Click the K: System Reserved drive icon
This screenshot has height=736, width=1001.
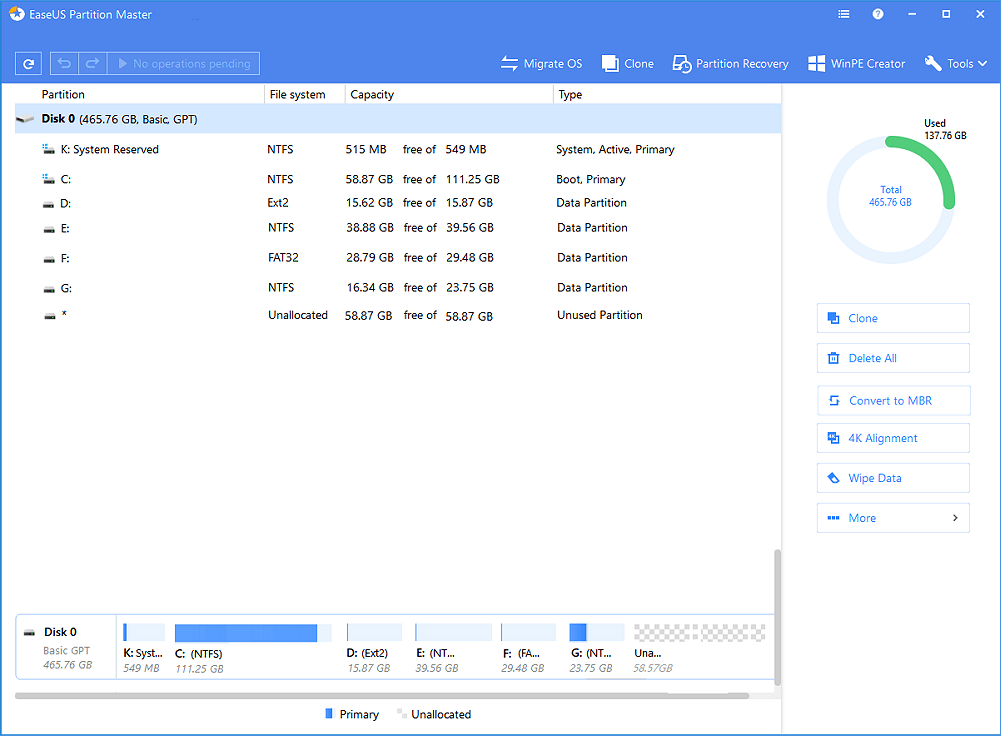coord(48,148)
